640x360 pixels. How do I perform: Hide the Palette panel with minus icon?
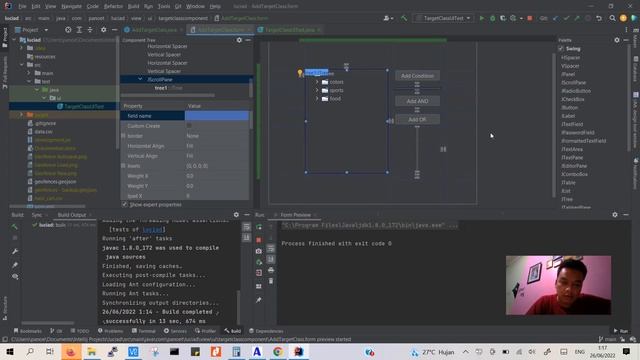click(627, 40)
